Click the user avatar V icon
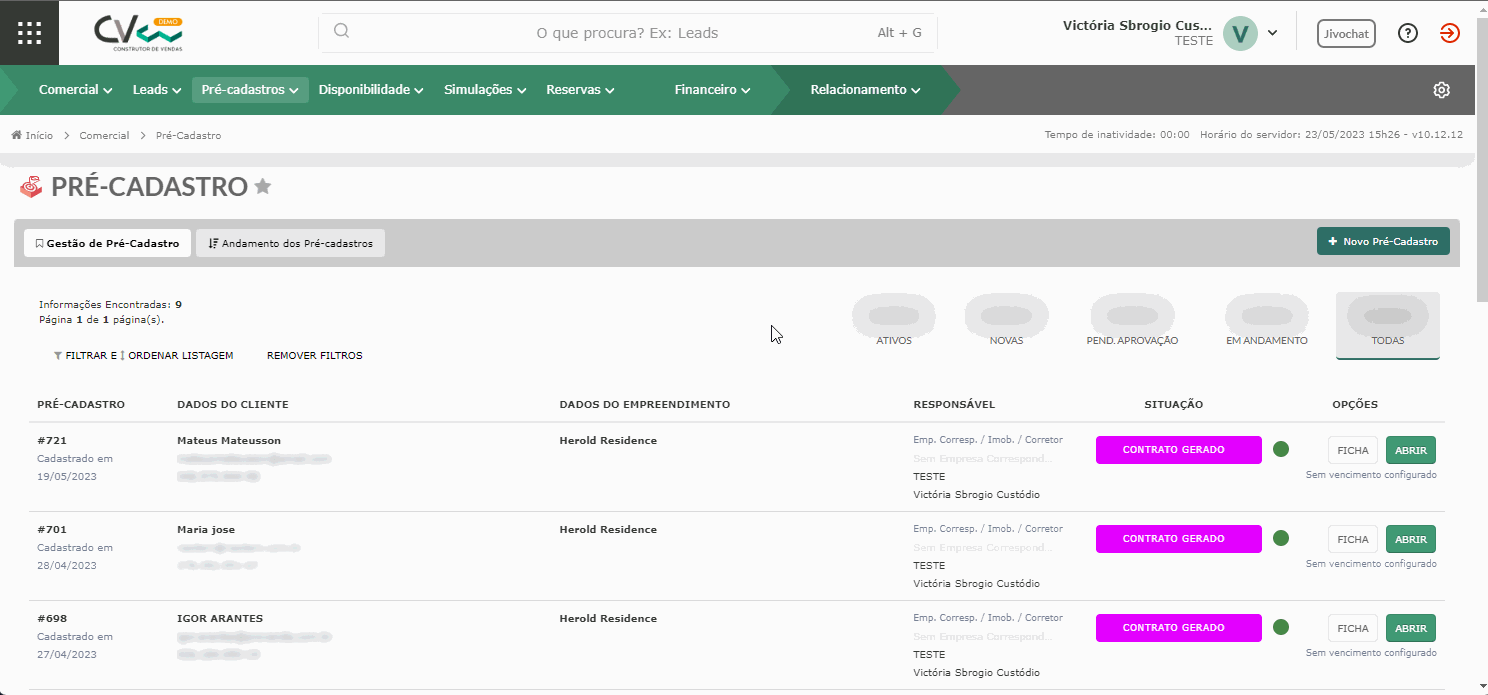The width and height of the screenshot is (1488, 695). [x=1240, y=33]
